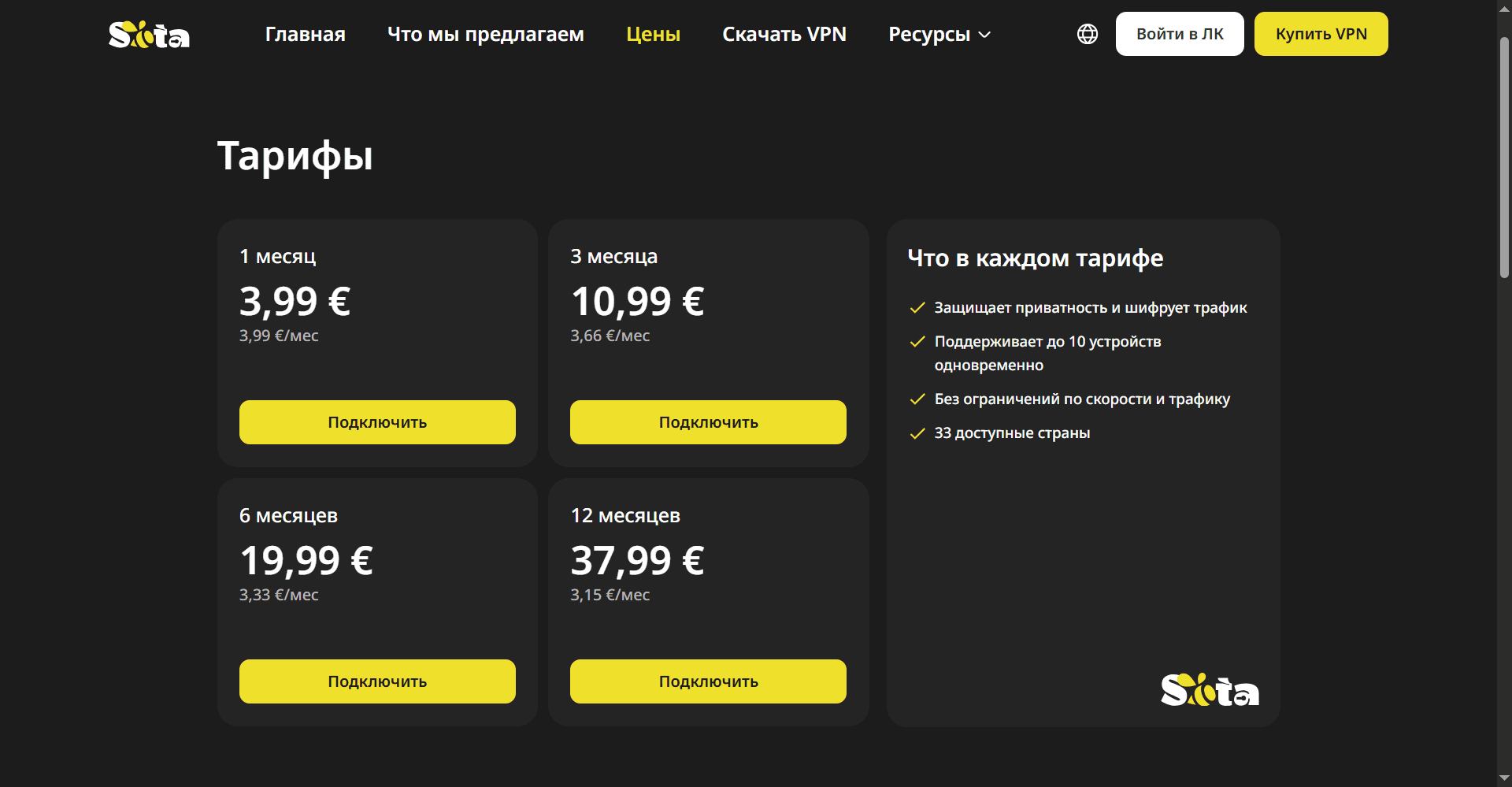Expand the Ресурсы dropdown chevron

(984, 35)
